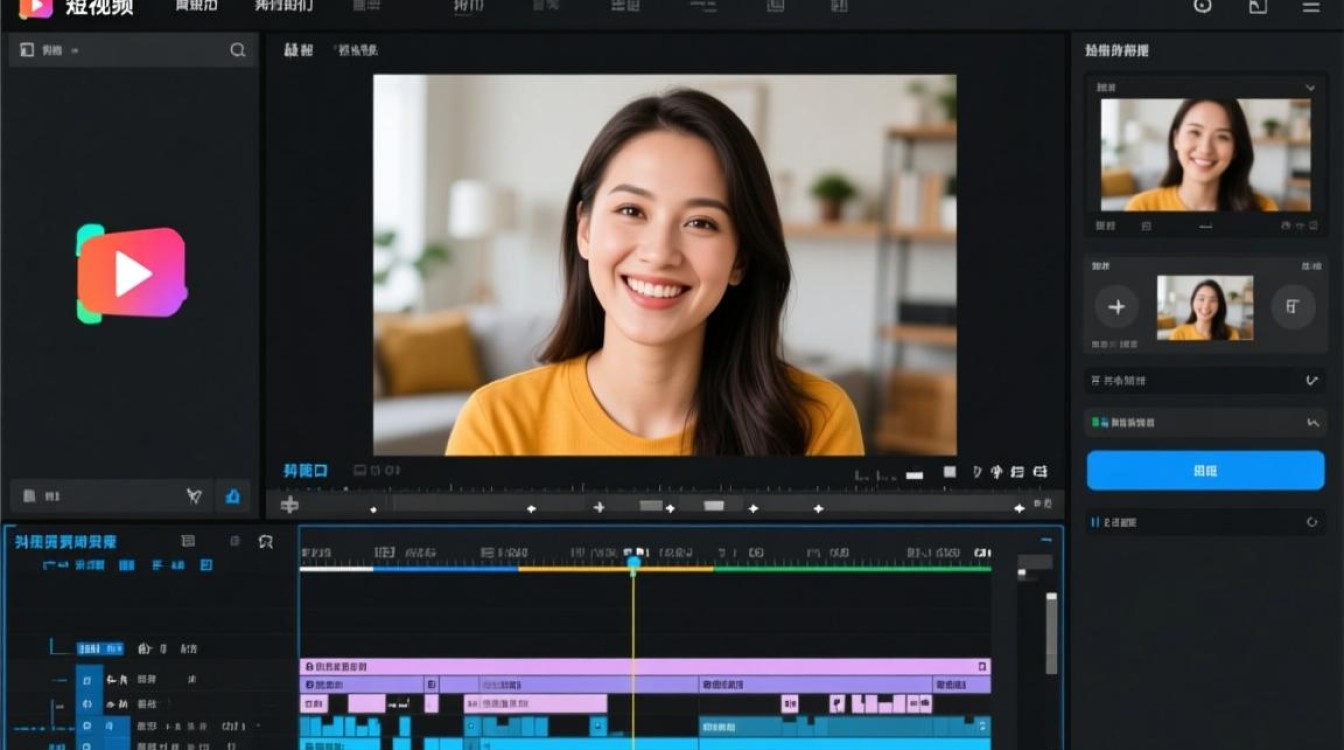Expand the row with green icon in right panel
Screen dimensions: 1344x750
pyautogui.click(x=1205, y=423)
